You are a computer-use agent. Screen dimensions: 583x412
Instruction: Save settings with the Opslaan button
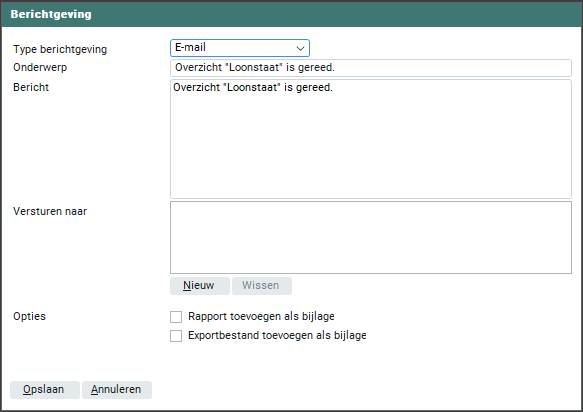[45, 390]
